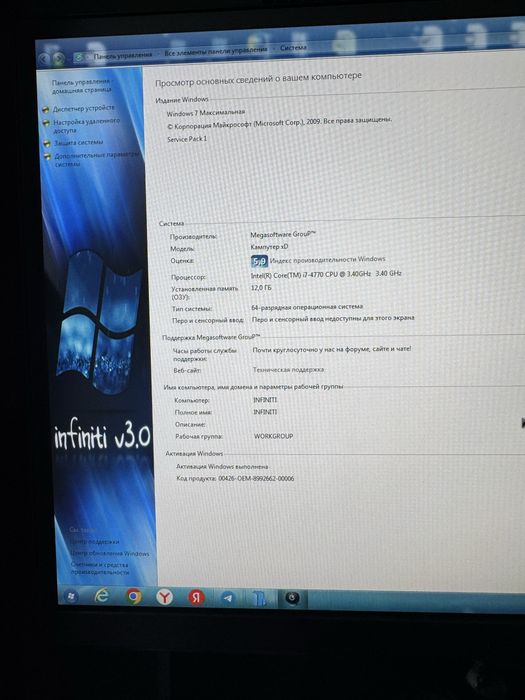The width and height of the screenshot is (525, 700).
Task: Open Telegram from the taskbar
Action: click(229, 598)
